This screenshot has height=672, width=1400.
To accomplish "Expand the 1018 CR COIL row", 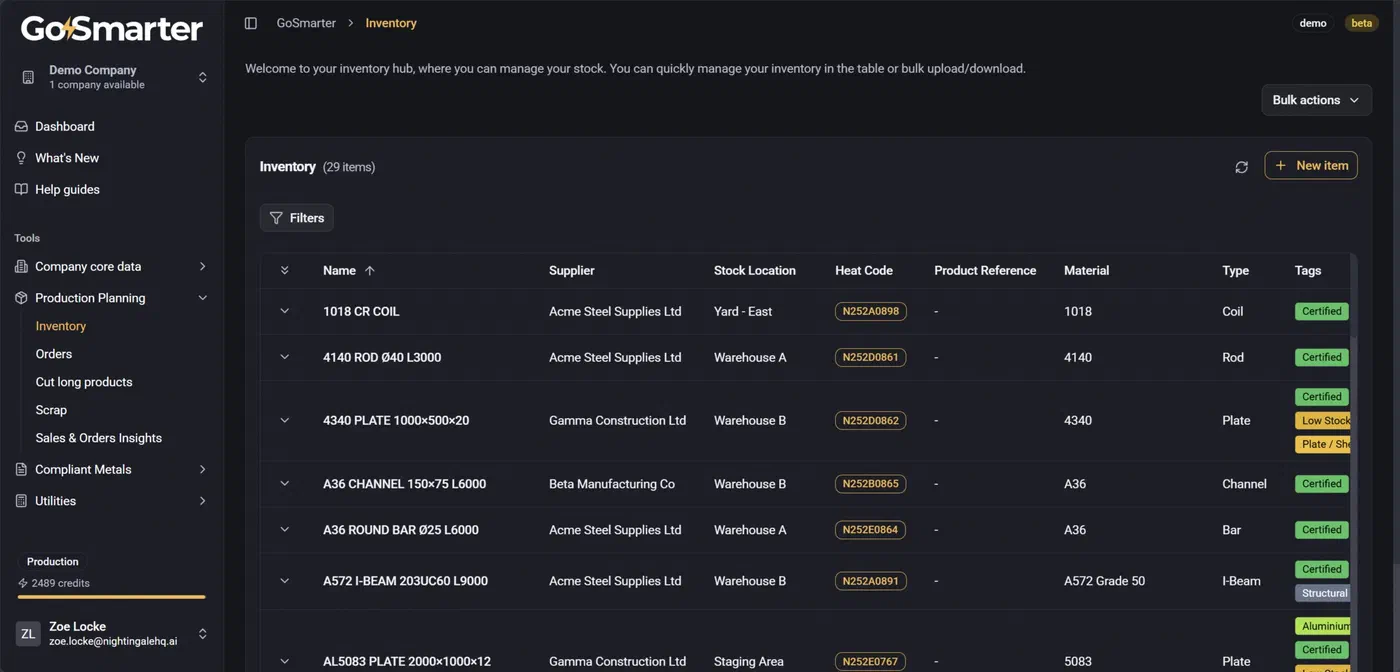I will pyautogui.click(x=284, y=311).
